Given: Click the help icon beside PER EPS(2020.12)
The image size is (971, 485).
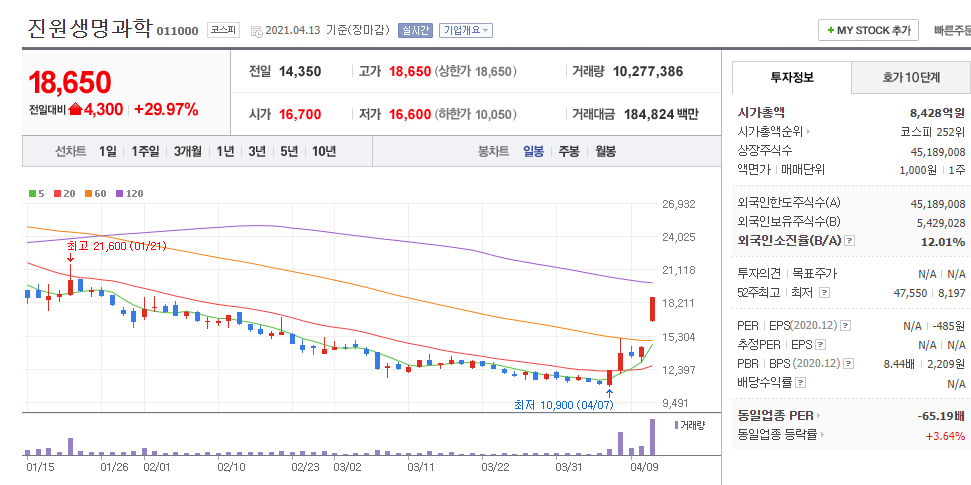Looking at the screenshot, I should click(x=846, y=325).
